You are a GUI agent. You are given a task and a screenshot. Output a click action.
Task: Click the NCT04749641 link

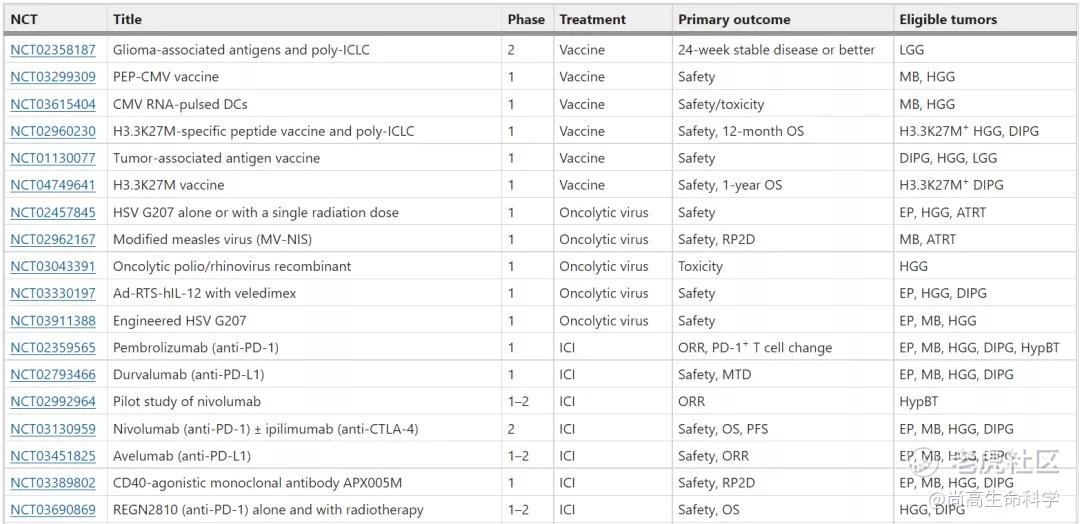(53, 185)
